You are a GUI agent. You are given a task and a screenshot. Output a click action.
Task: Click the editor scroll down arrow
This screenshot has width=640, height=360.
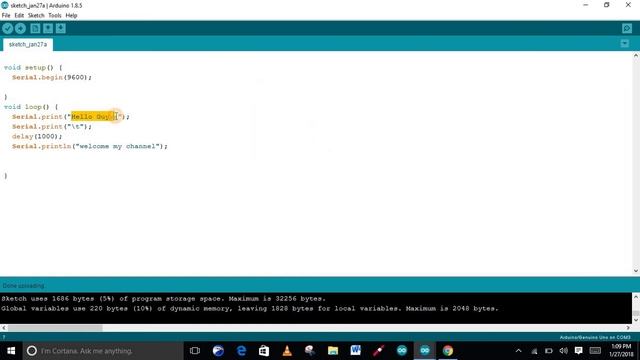(636, 271)
